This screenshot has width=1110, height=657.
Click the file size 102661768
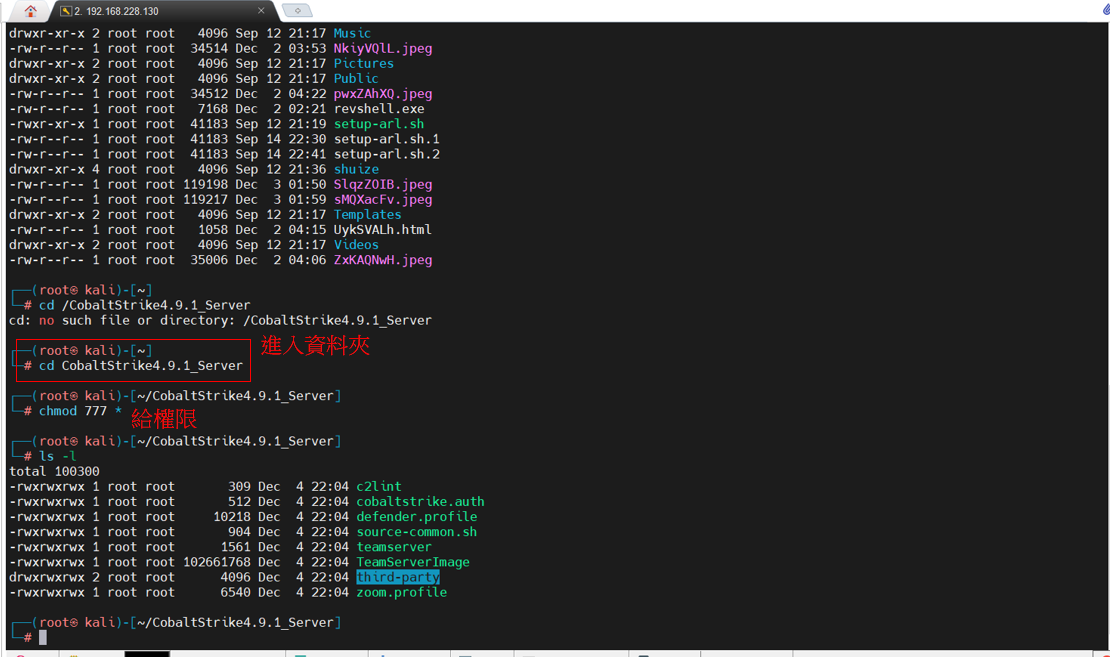click(x=217, y=562)
